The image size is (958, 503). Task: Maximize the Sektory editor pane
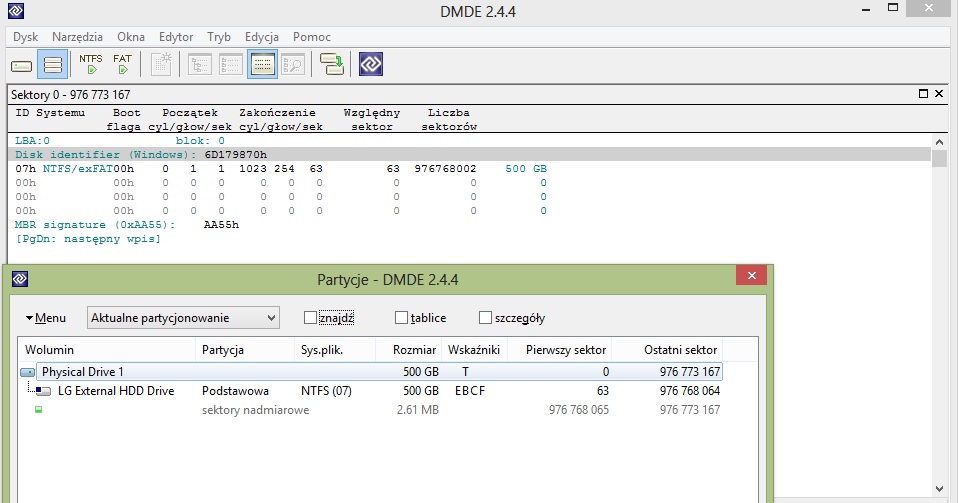click(923, 94)
